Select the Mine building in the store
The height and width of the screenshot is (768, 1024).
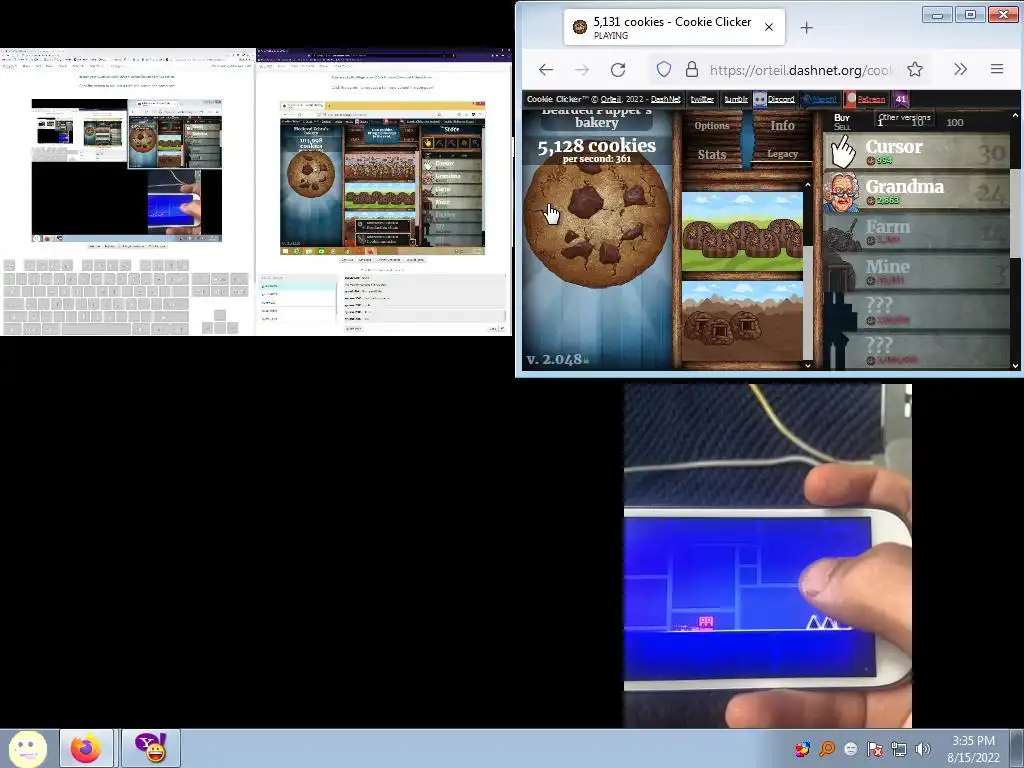click(916, 272)
